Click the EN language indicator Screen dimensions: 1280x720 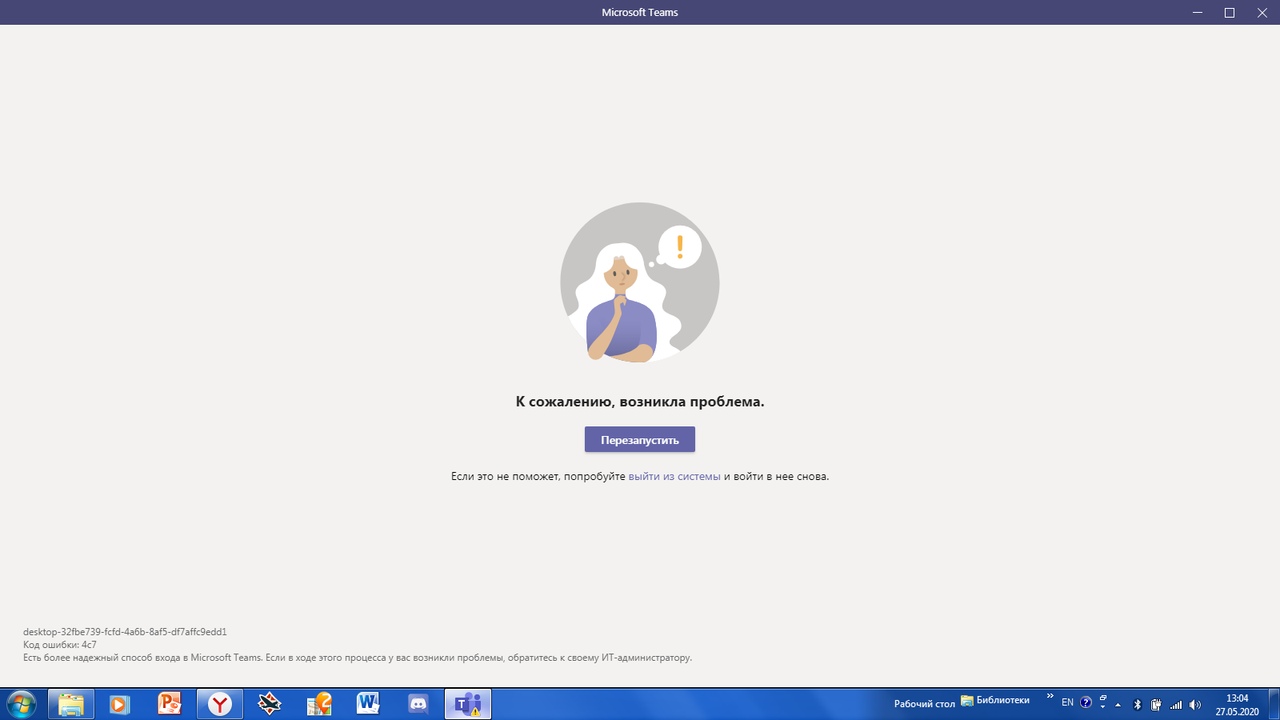click(x=1067, y=703)
